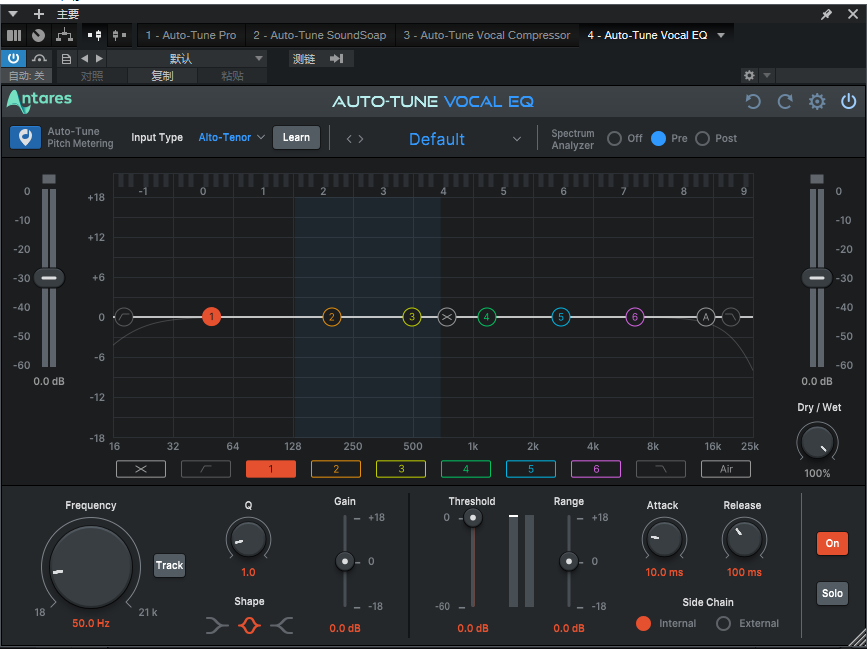
Task: Toggle band On button
Action: 832,543
